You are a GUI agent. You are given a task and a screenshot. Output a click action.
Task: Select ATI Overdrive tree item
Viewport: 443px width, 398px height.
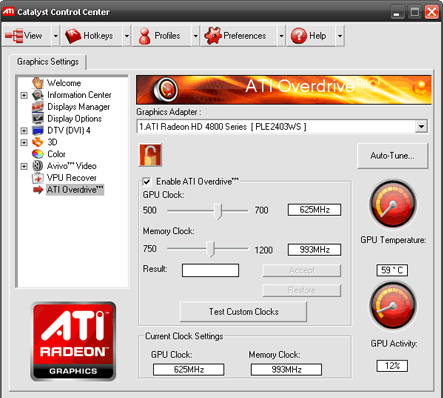pyautogui.click(x=75, y=190)
